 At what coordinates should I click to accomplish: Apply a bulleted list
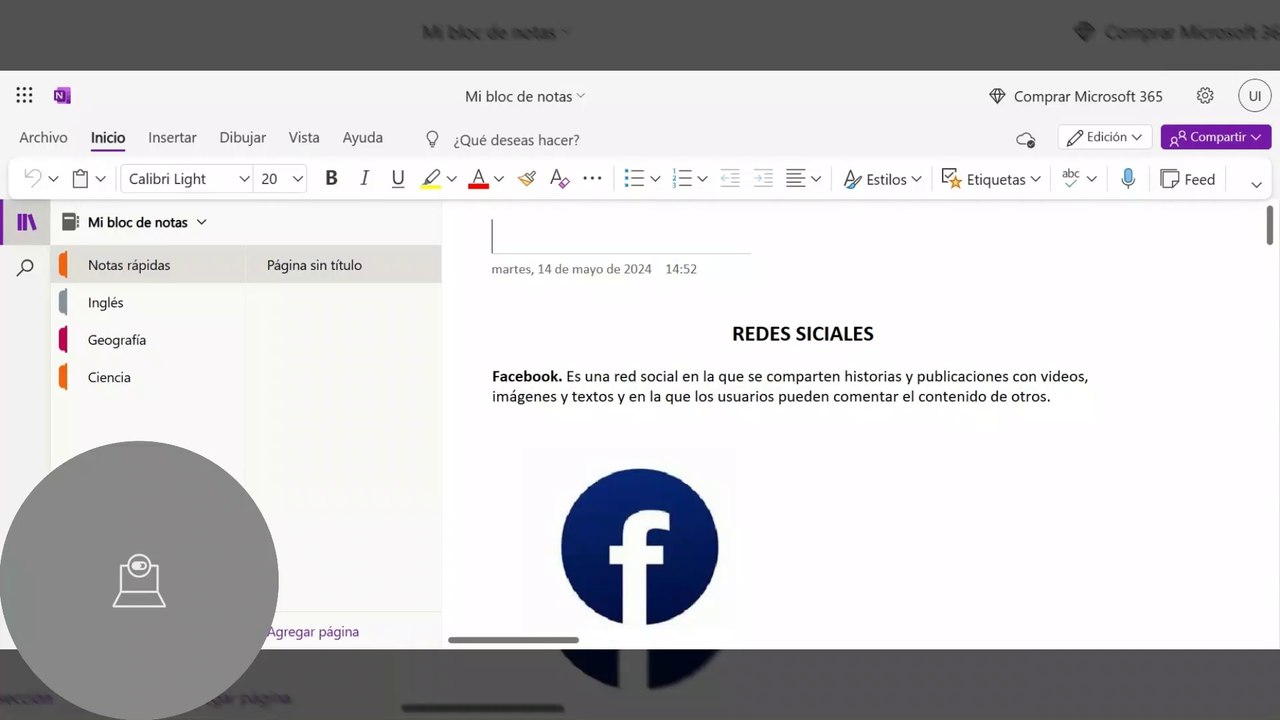(x=634, y=179)
